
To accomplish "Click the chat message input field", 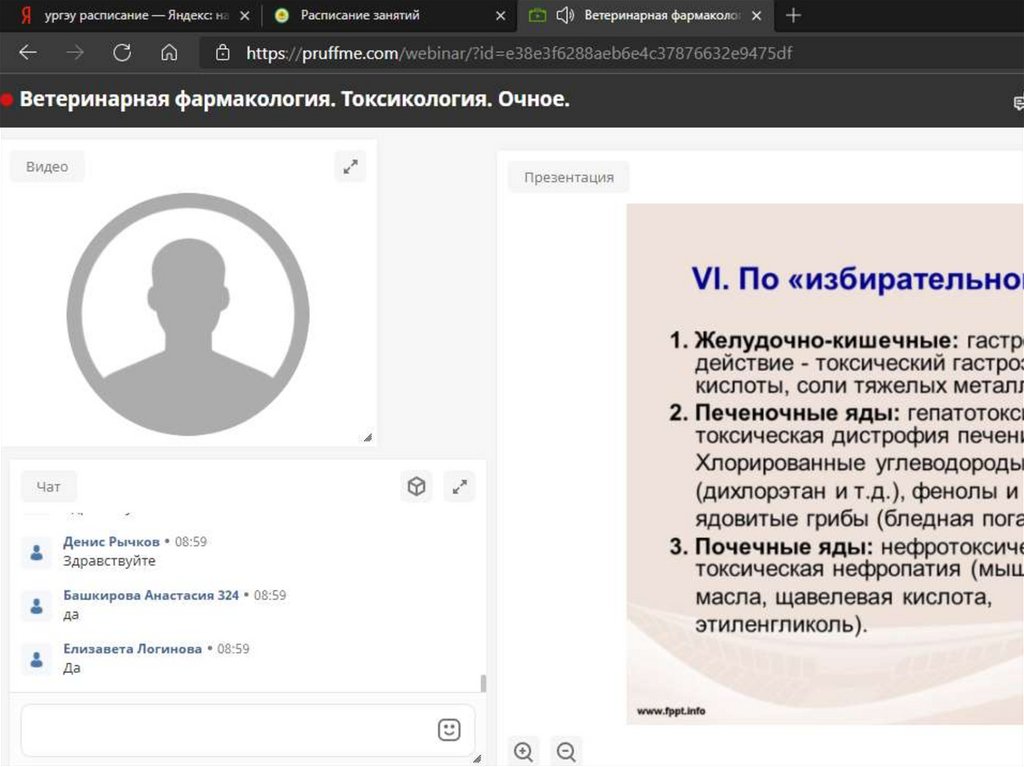I will (x=225, y=729).
